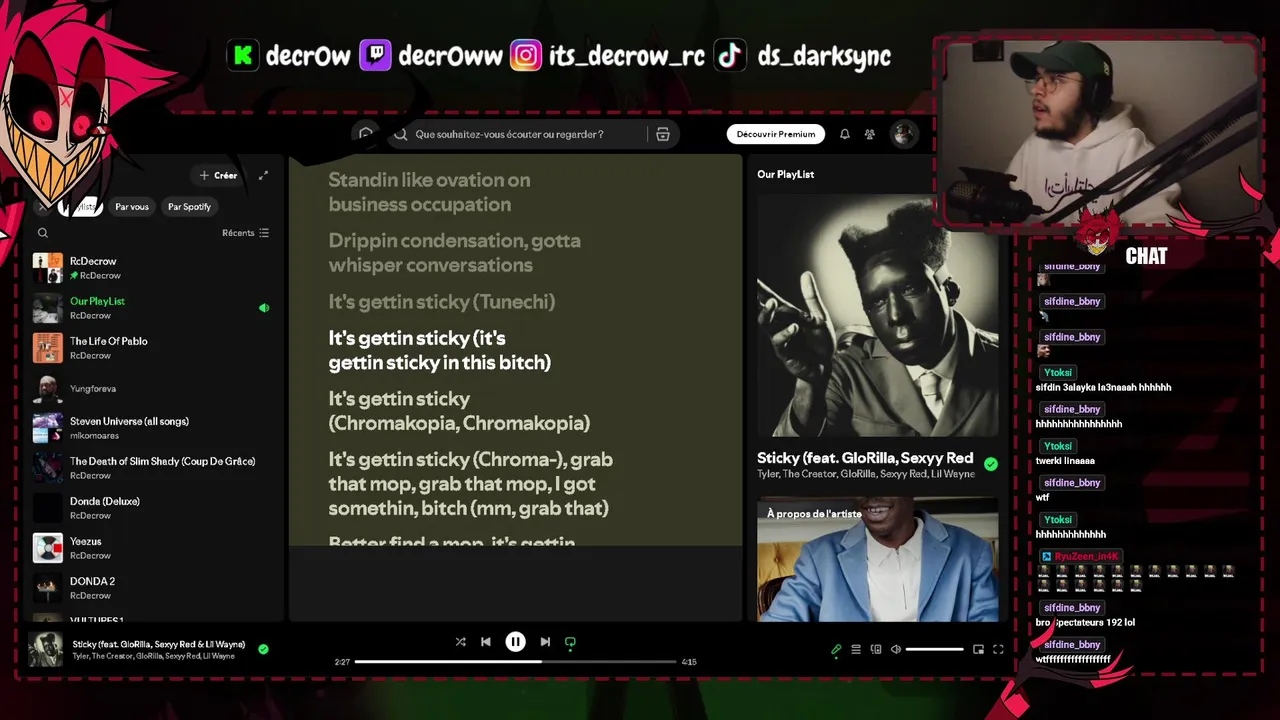
Task: Click RyuZeen_in4K's username in chat
Action: tap(1086, 556)
